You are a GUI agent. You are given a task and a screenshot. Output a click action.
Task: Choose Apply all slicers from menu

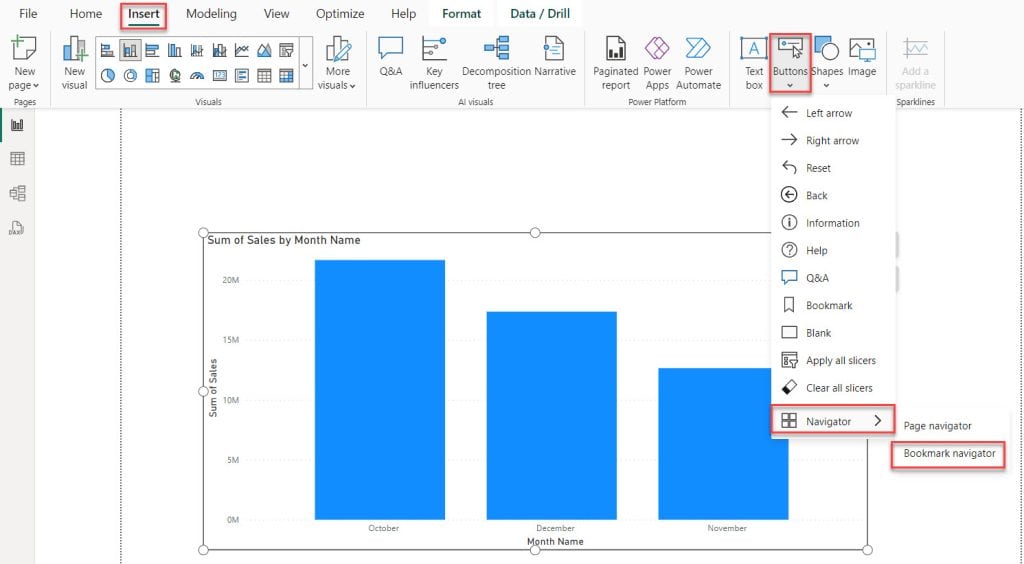pos(833,360)
